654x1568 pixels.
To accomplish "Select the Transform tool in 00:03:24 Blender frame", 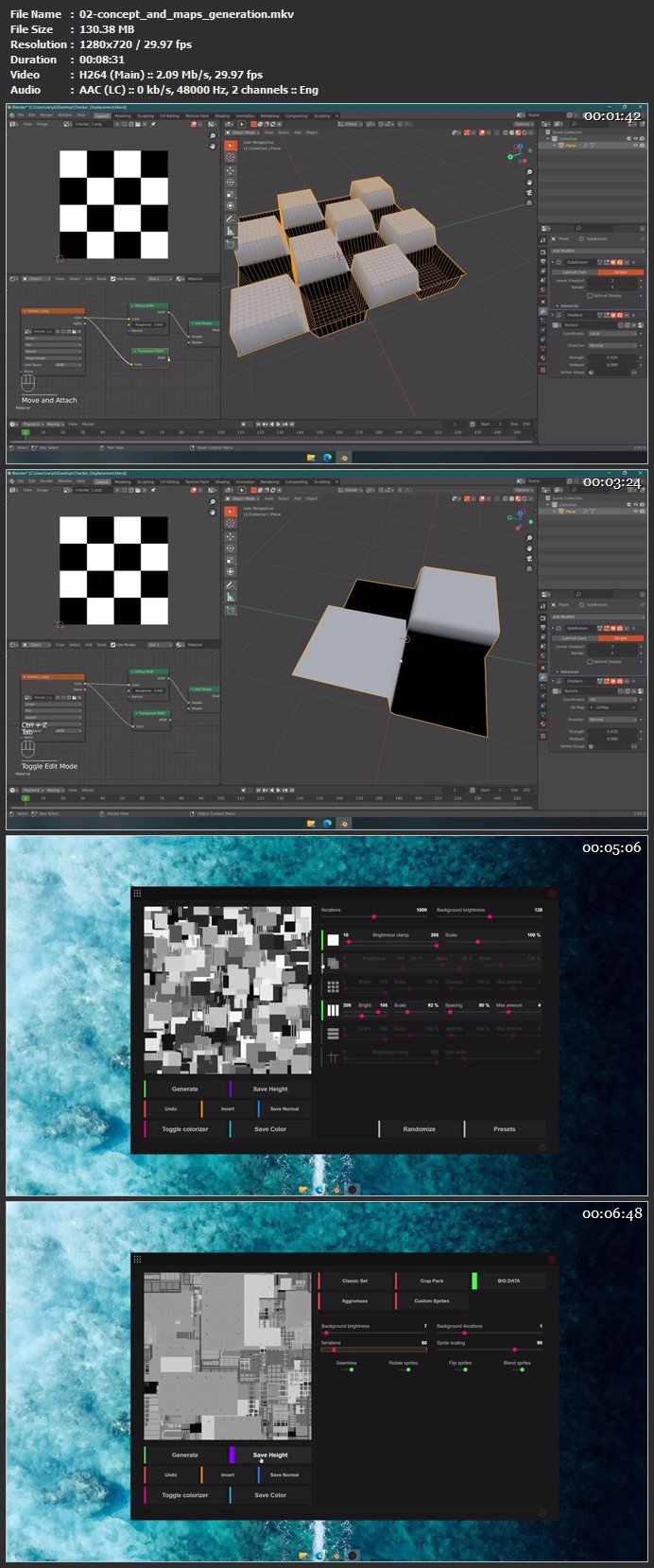I will tap(230, 572).
